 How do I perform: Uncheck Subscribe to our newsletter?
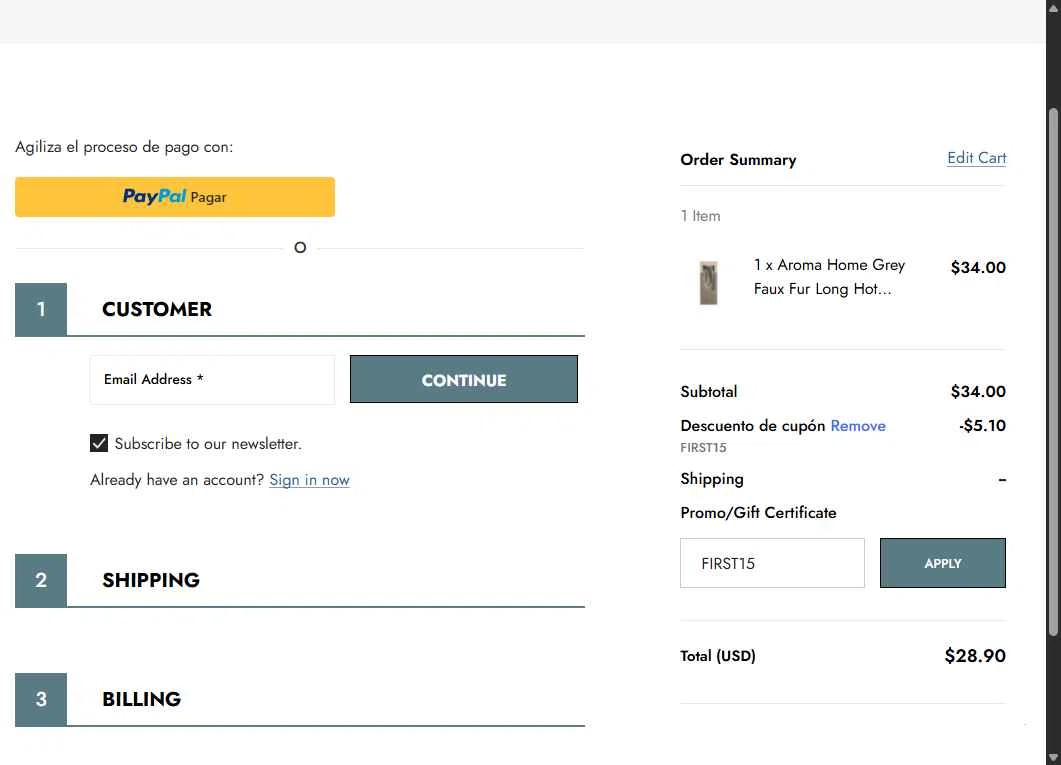(x=99, y=443)
